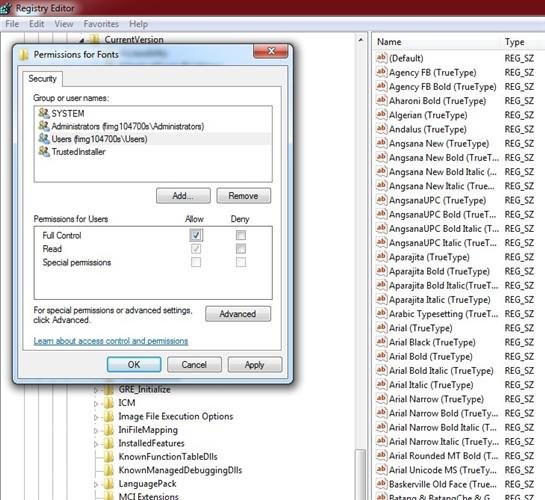The image size is (545, 500).
Task: Open the Help menu
Action: click(138, 24)
